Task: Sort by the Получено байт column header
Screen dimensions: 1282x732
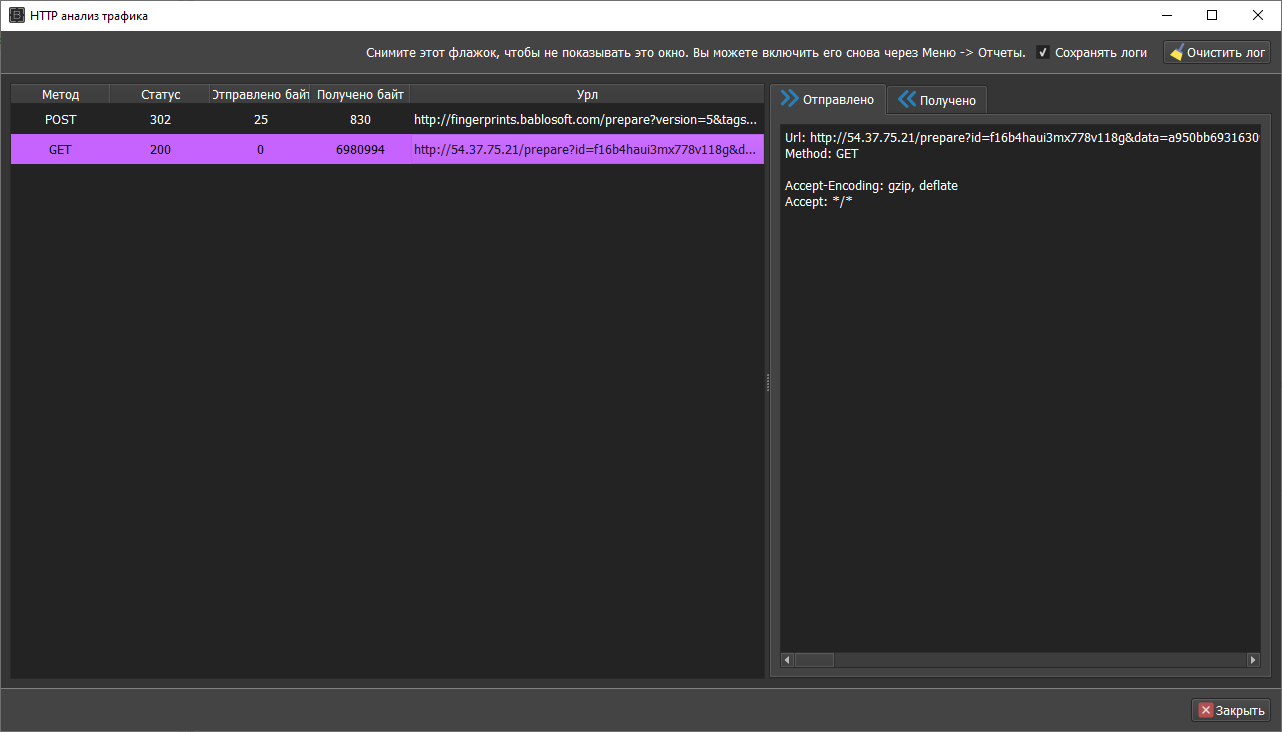Action: pos(360,94)
